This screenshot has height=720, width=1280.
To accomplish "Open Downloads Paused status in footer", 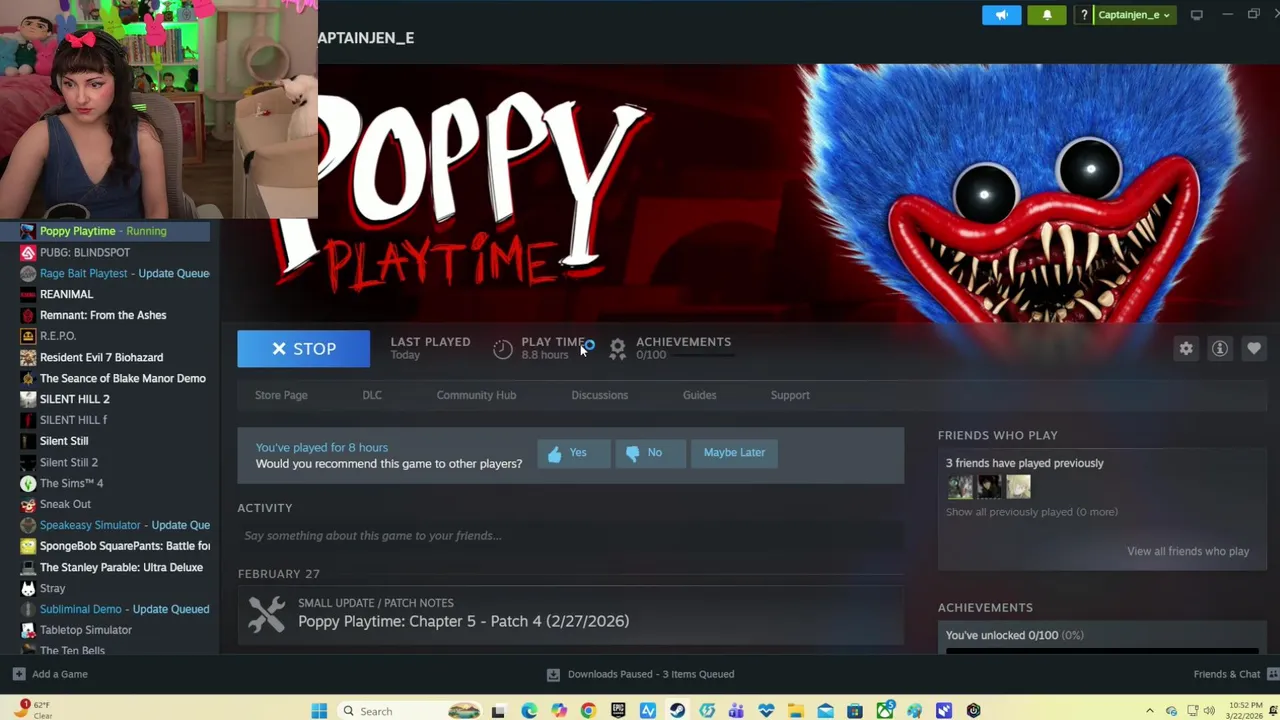I will click(641, 674).
